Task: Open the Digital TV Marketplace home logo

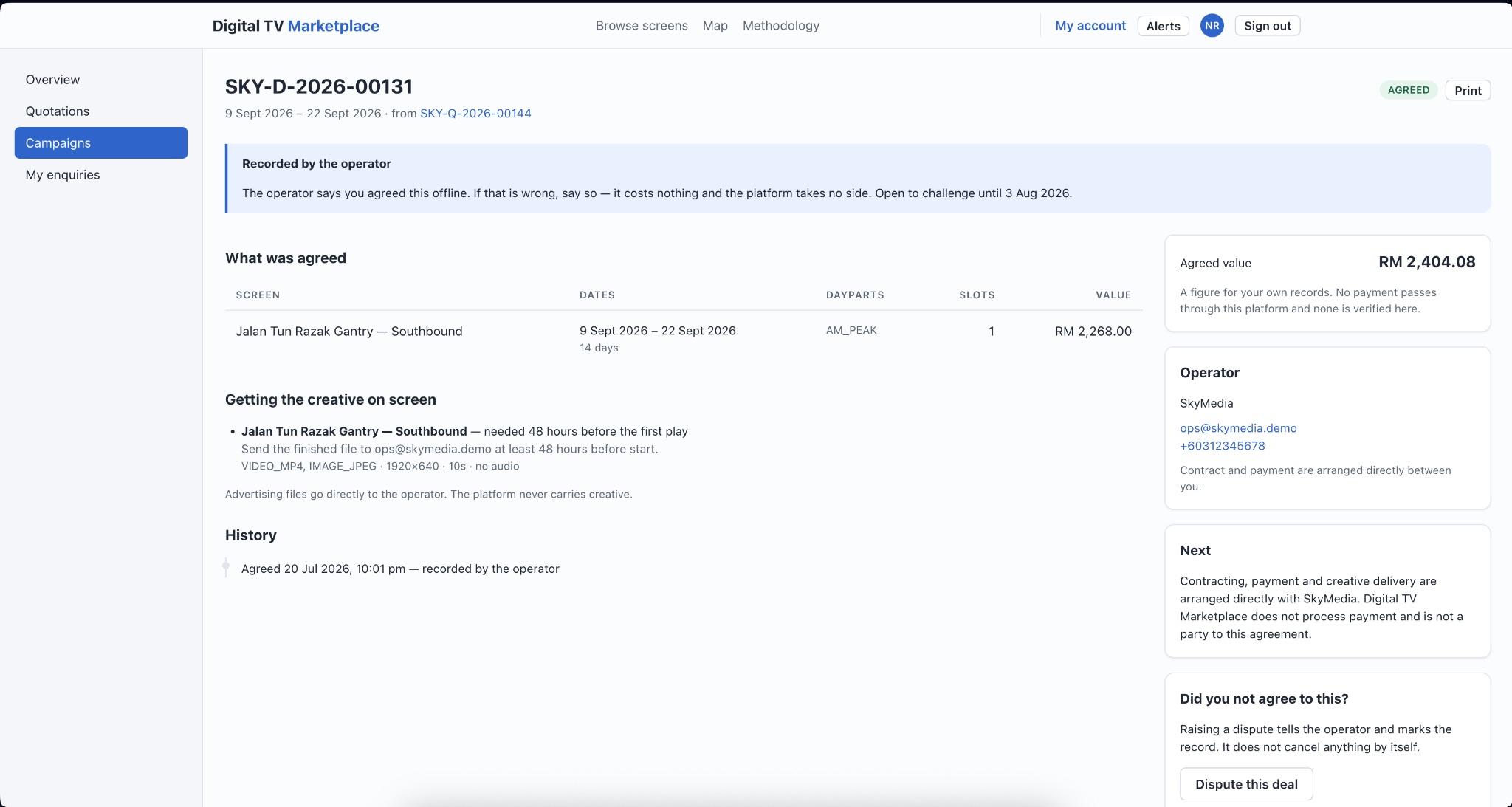Action: click(x=295, y=26)
